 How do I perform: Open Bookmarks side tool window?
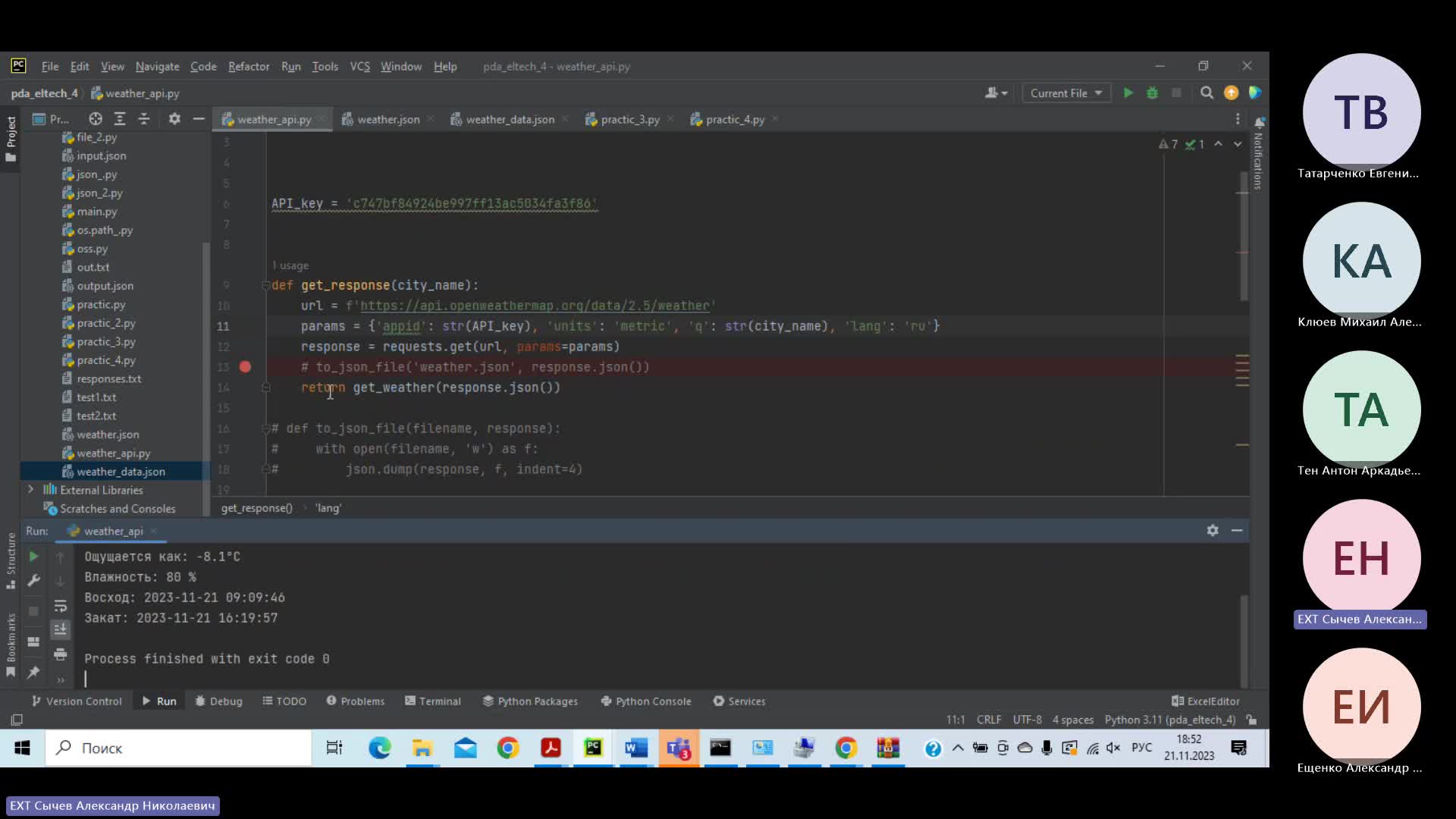11,645
